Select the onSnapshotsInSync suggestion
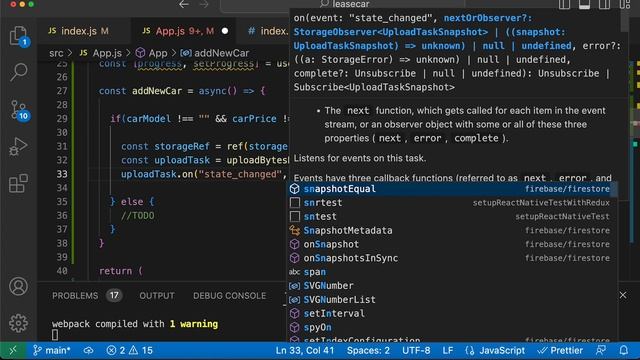 451,258
